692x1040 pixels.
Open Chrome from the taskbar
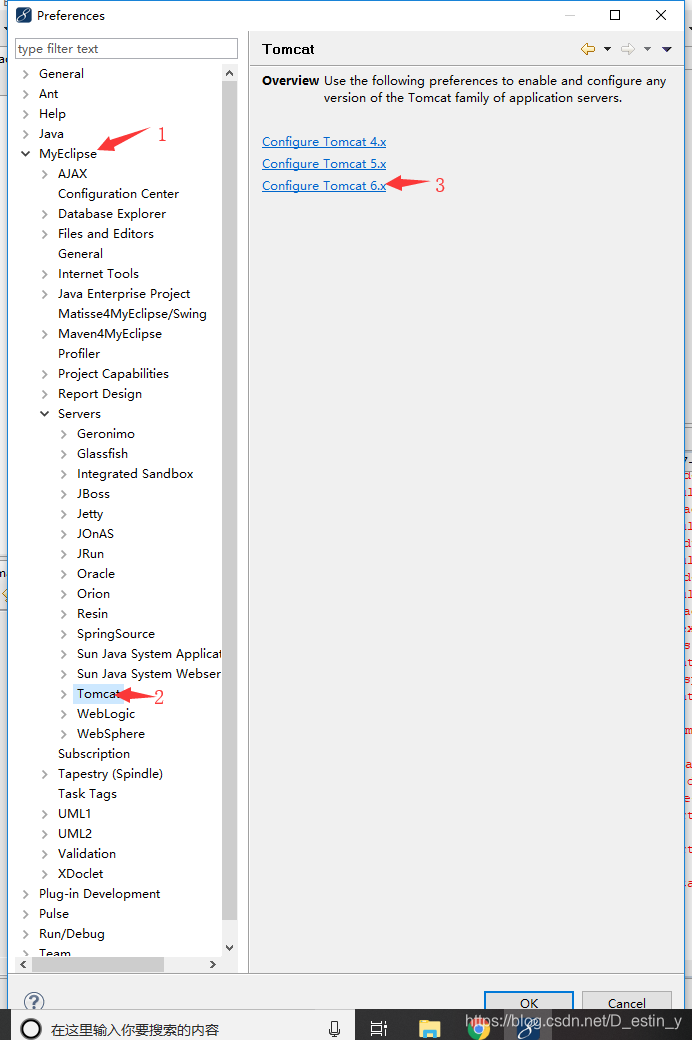coord(478,1029)
